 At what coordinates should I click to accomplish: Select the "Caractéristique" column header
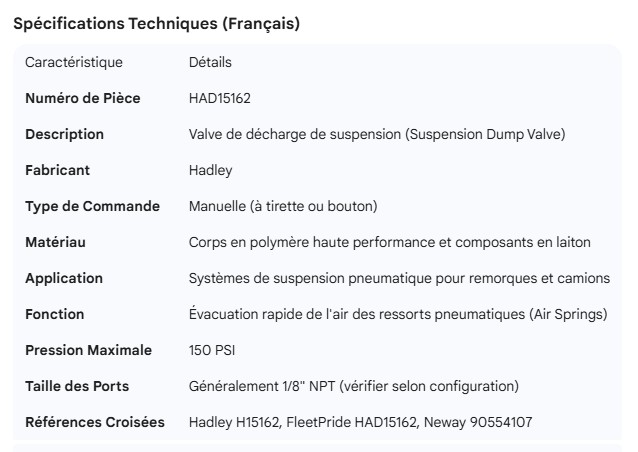74,62
